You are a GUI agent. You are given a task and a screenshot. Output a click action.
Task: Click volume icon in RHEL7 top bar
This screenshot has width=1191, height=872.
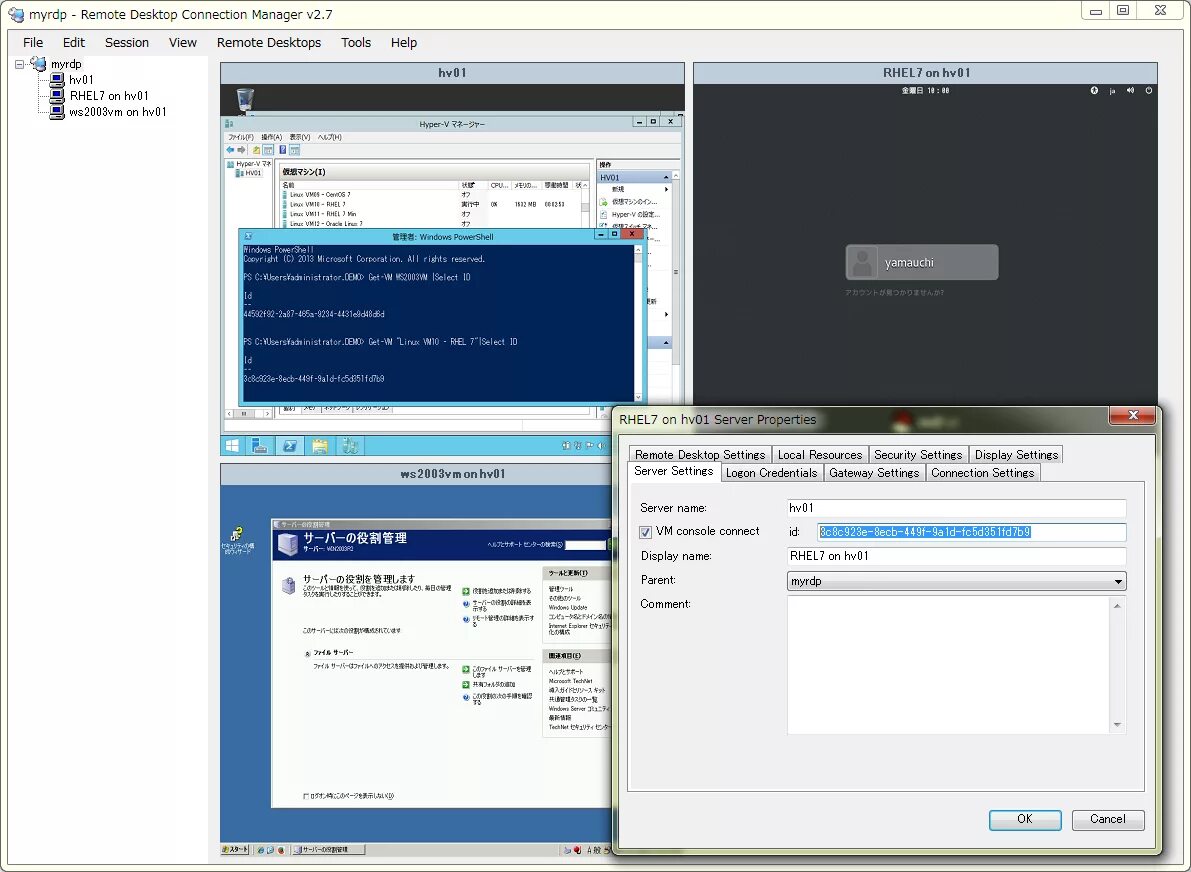(1130, 90)
